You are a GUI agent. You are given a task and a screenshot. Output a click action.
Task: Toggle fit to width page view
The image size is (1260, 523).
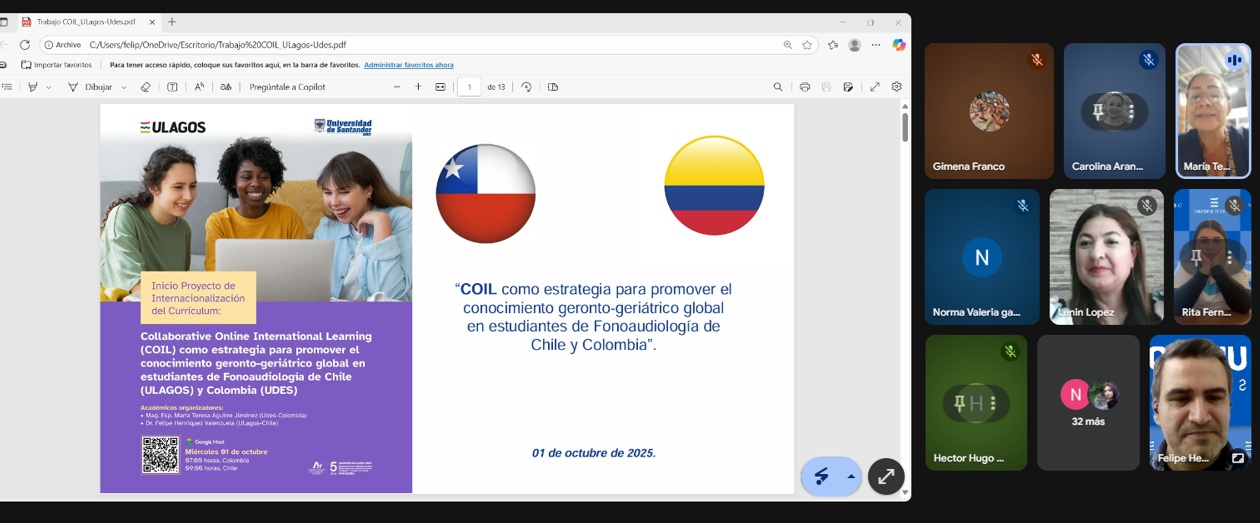(x=440, y=87)
